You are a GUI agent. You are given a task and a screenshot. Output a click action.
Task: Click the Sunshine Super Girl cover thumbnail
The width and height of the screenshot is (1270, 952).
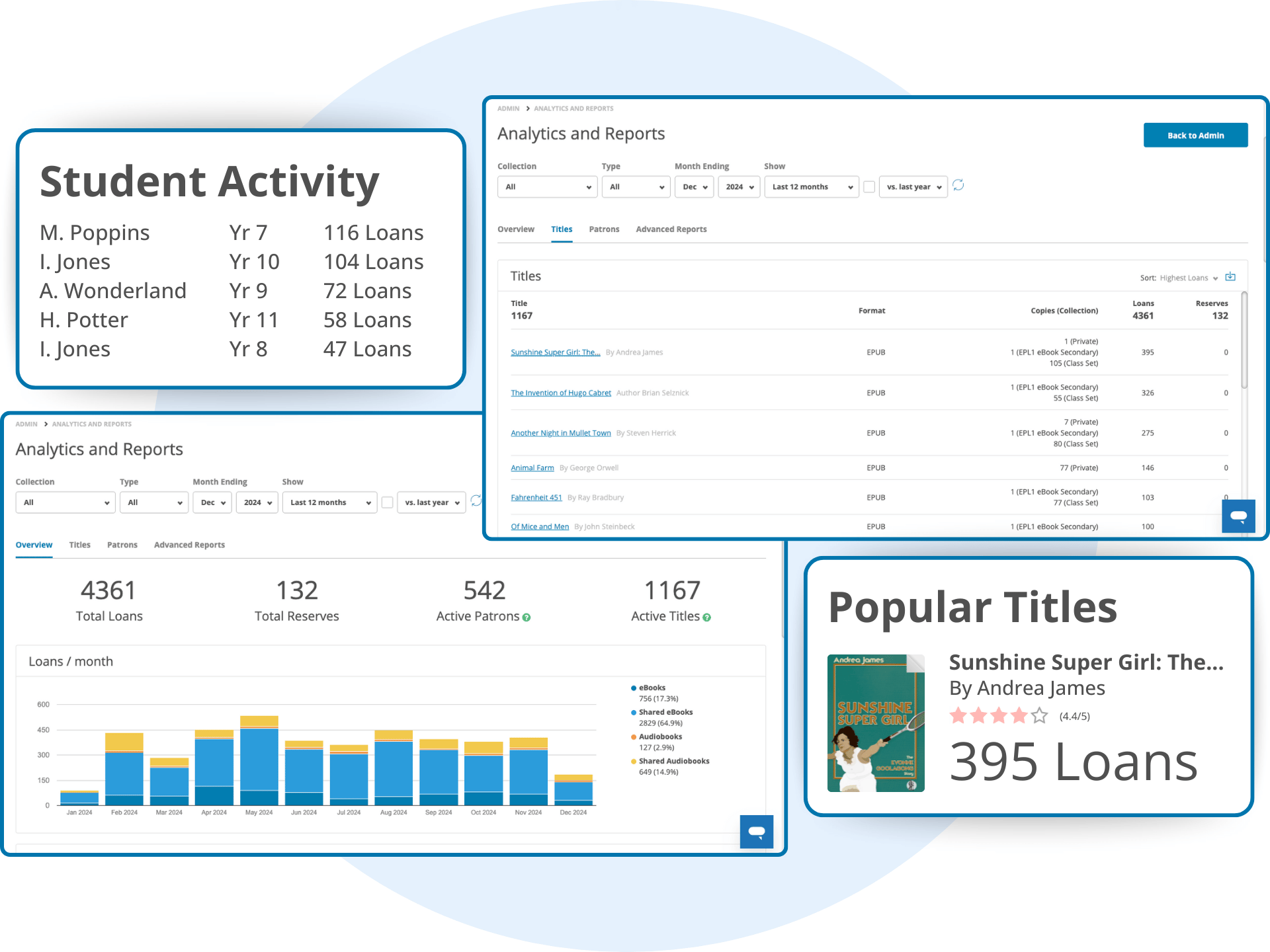click(876, 723)
